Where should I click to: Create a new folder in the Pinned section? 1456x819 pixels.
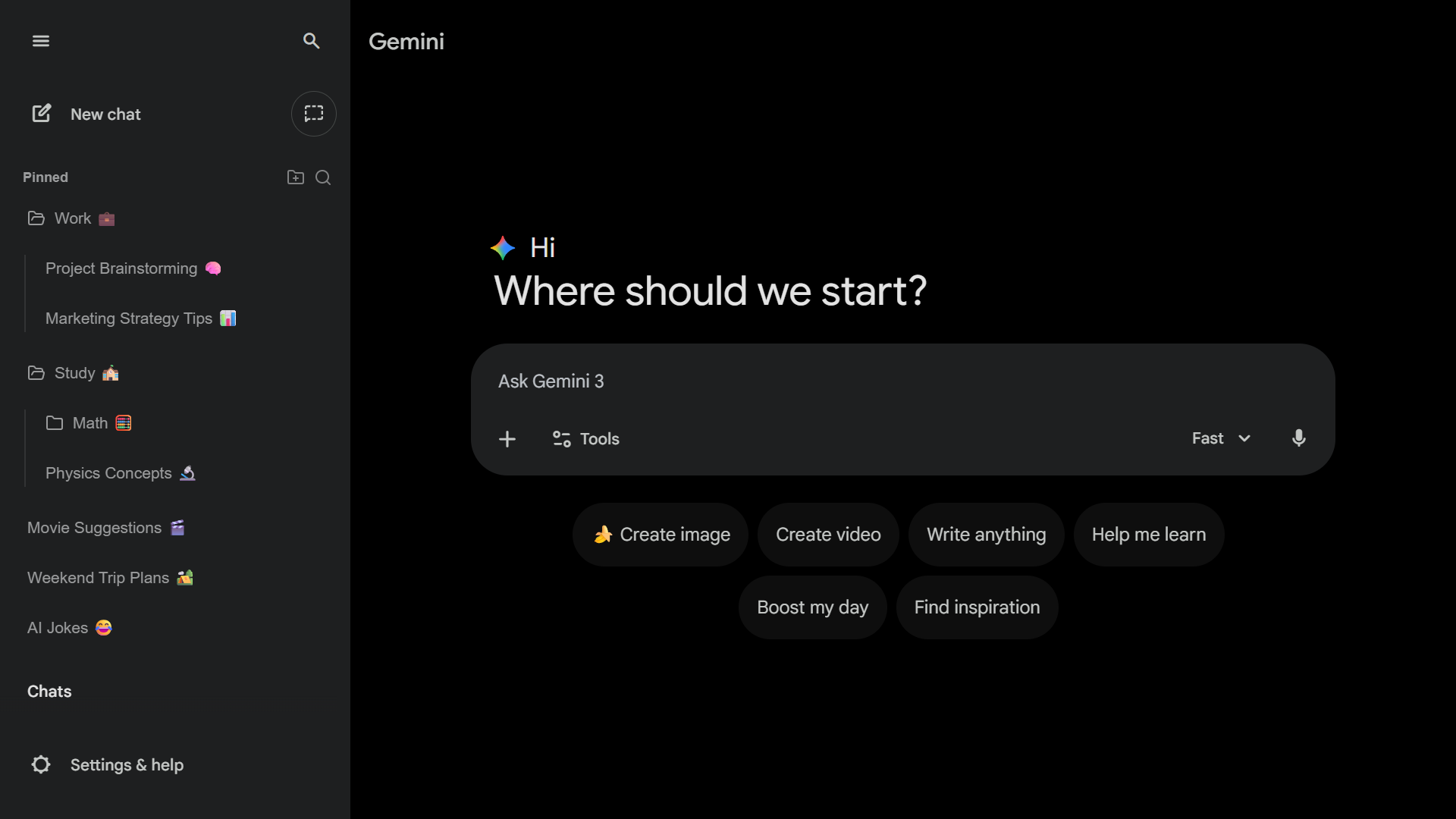click(x=296, y=177)
